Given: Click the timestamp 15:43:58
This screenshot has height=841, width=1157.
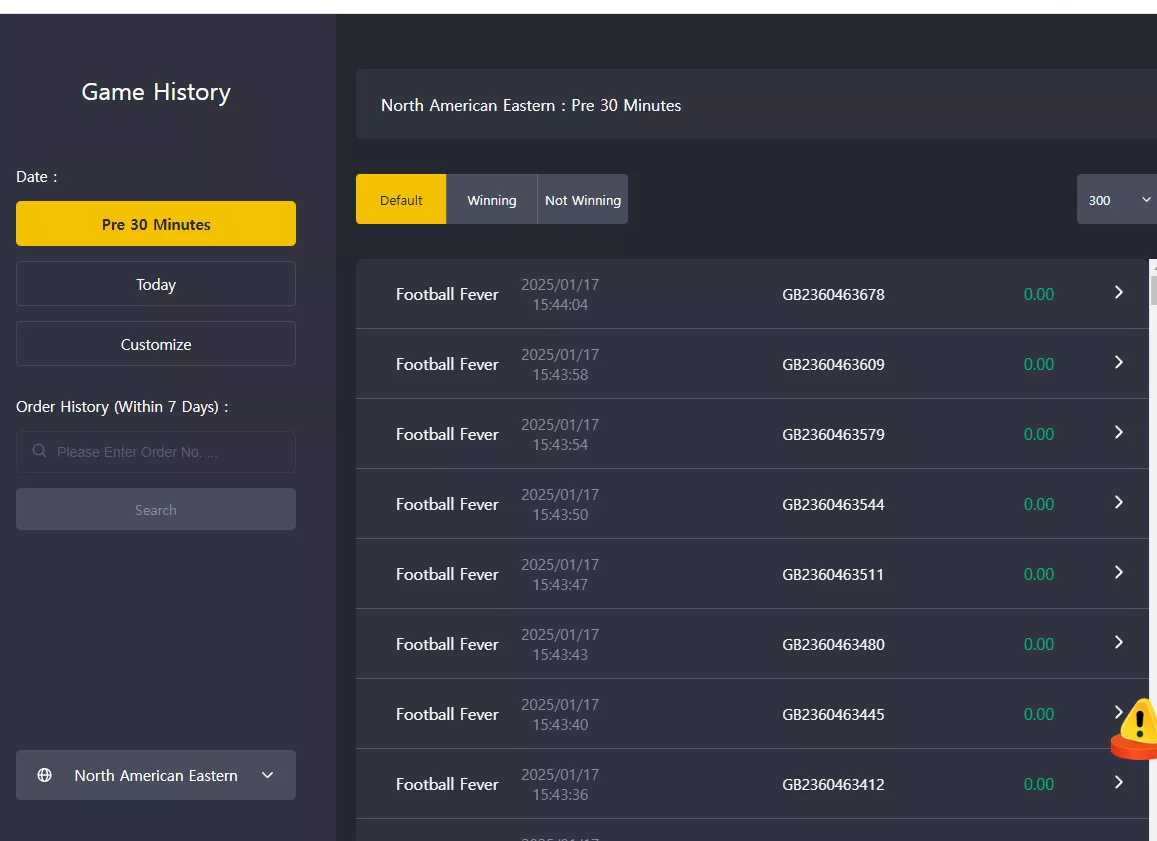Looking at the screenshot, I should point(560,375).
